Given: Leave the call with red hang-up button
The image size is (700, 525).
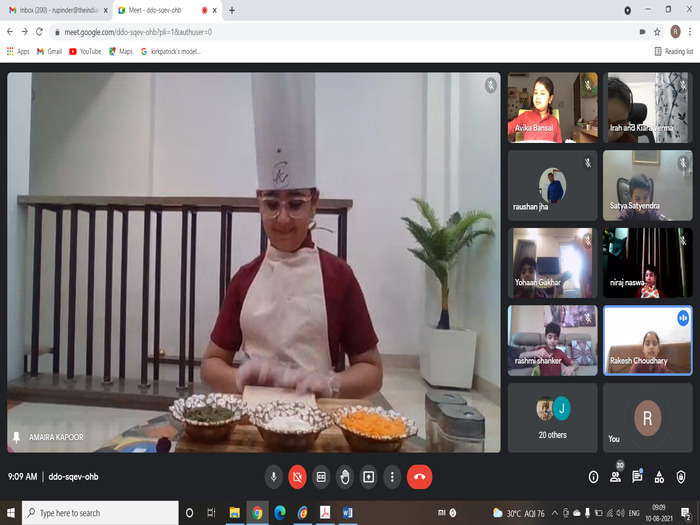Looking at the screenshot, I should click(x=419, y=477).
